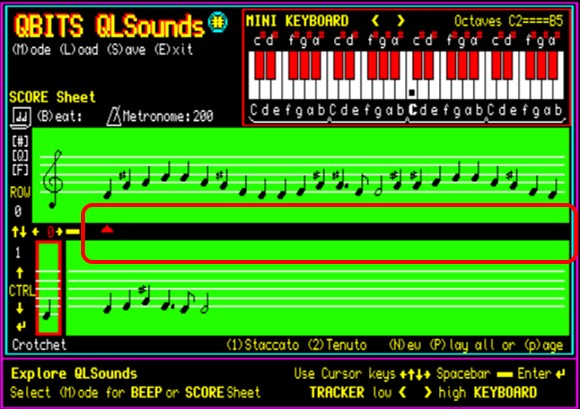Click the KEYBOARD label in help bar
580x409 pixels.
coord(505,392)
